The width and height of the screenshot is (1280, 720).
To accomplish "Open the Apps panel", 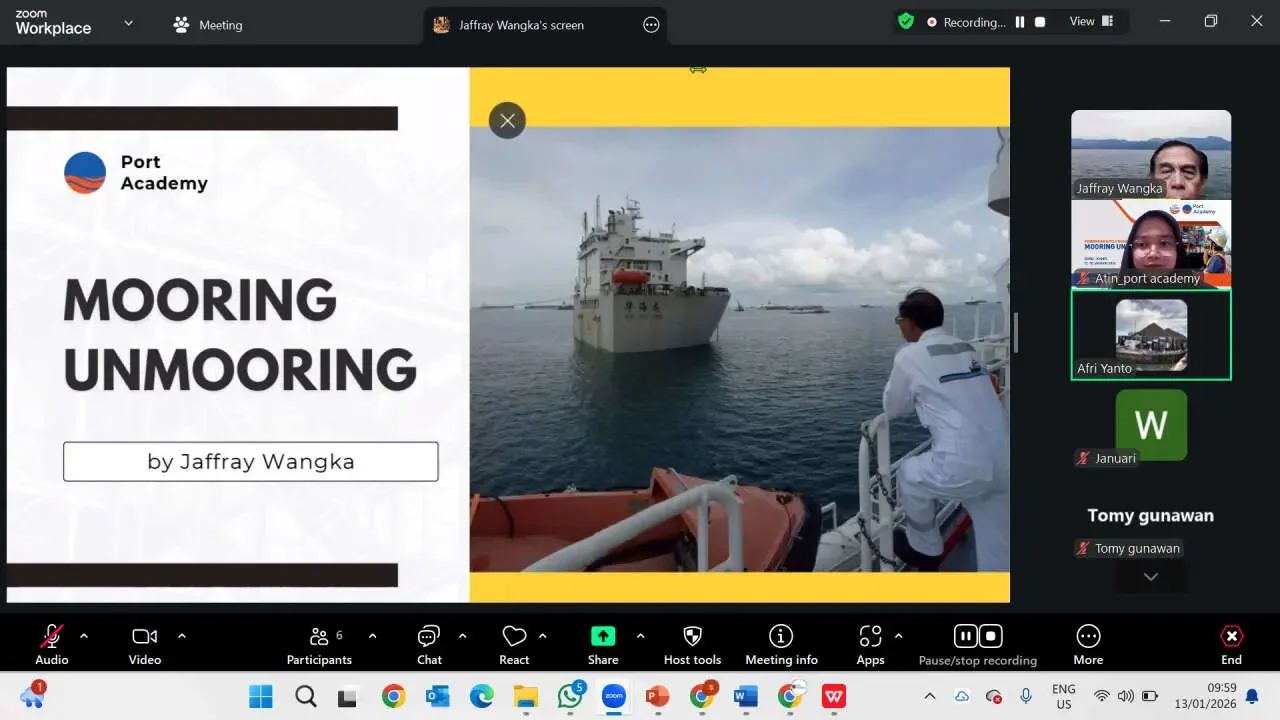I will click(x=870, y=644).
